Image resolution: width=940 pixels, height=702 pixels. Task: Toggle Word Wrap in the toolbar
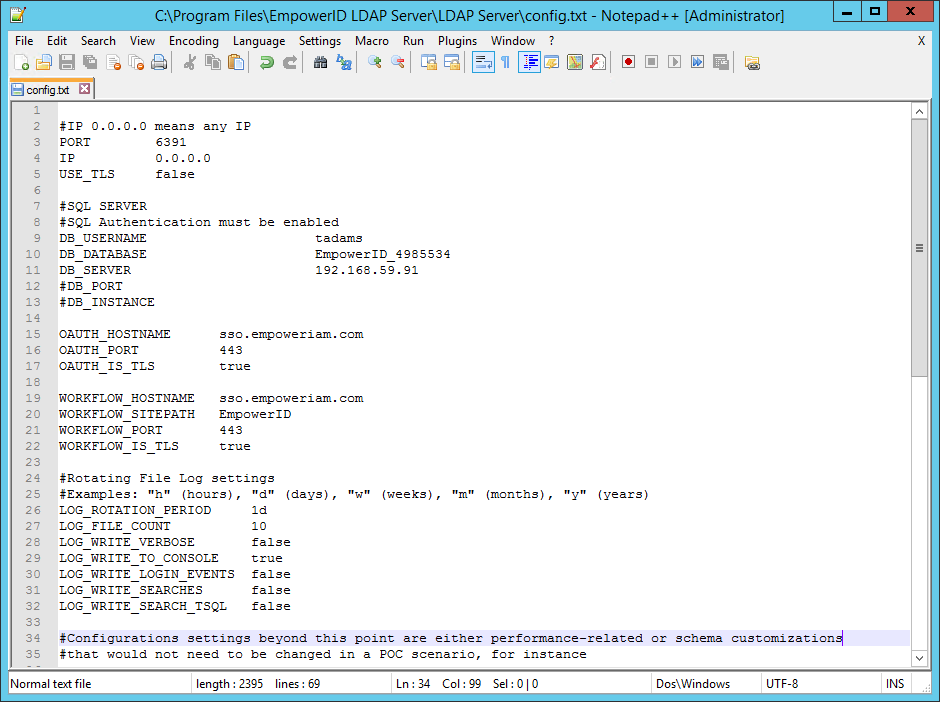click(482, 63)
